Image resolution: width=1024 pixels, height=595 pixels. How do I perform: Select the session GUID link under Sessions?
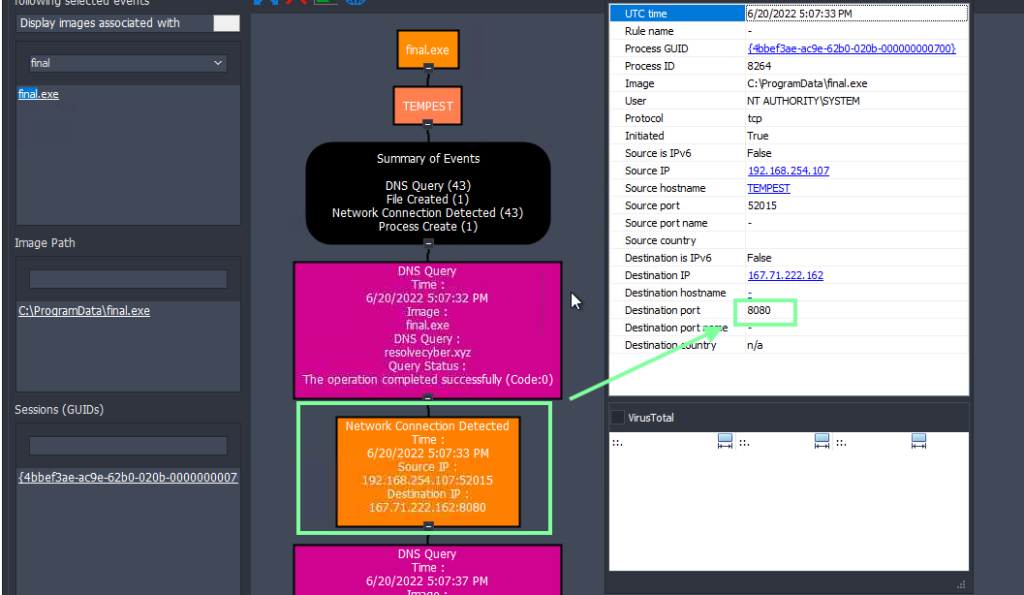pos(128,477)
